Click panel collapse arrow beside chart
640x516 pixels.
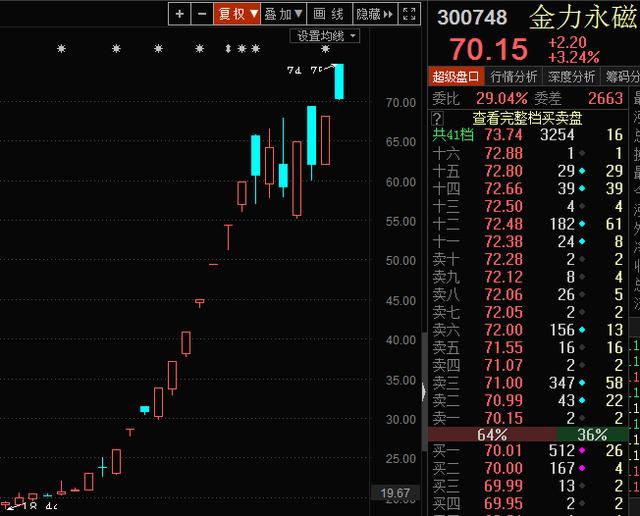(x=424, y=392)
